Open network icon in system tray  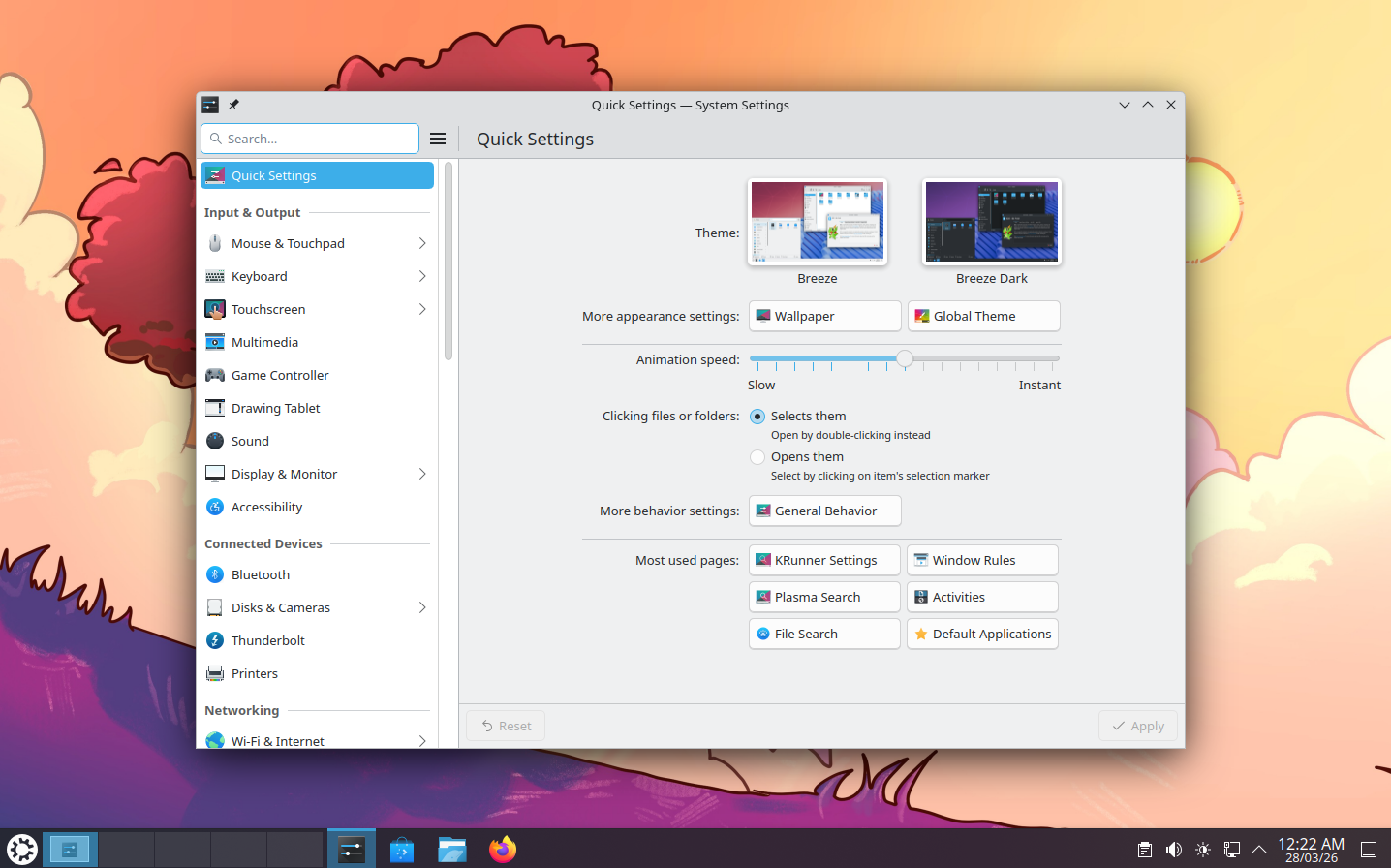click(x=1232, y=850)
